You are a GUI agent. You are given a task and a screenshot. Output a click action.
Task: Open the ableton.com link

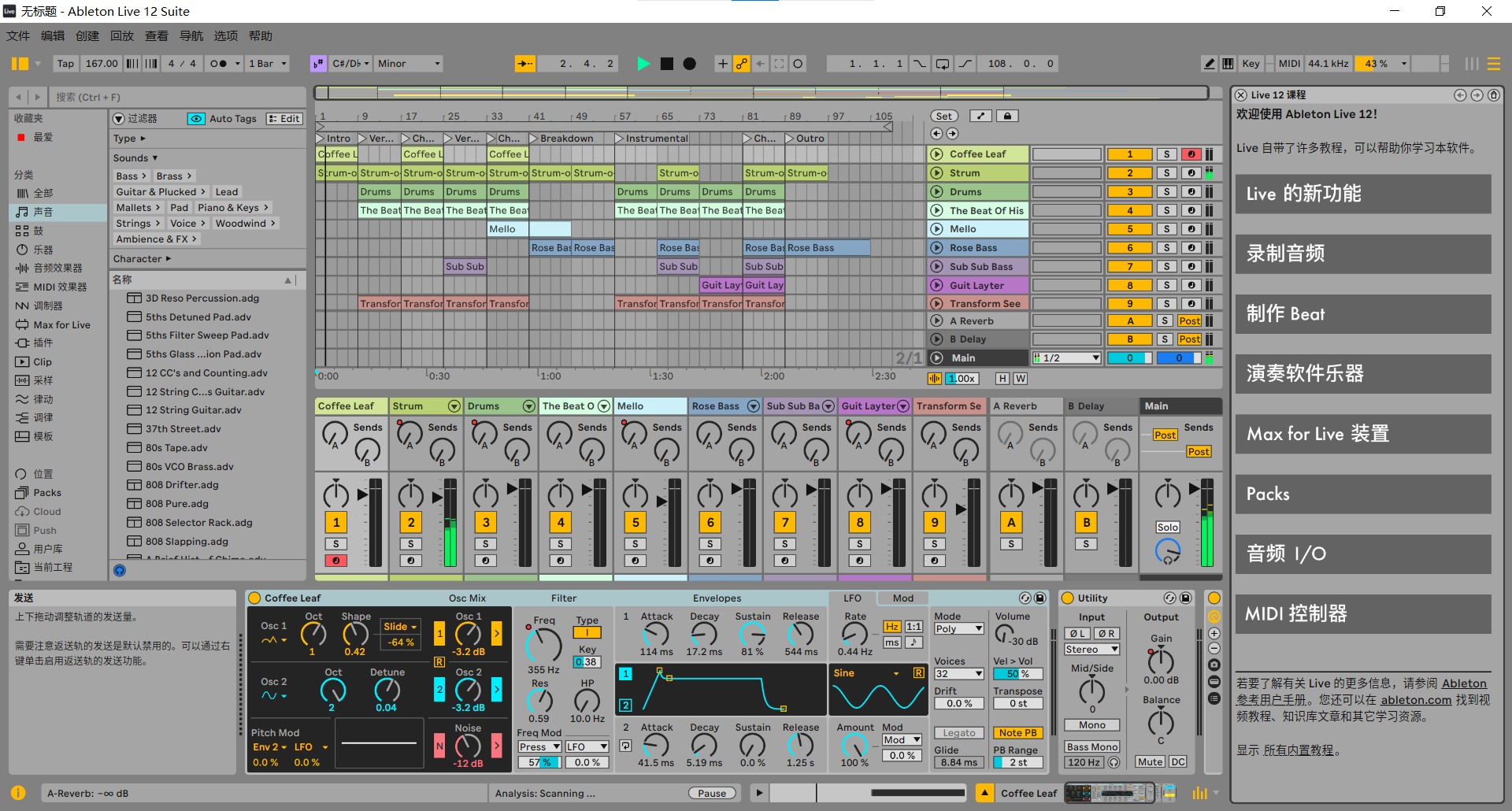[1416, 700]
